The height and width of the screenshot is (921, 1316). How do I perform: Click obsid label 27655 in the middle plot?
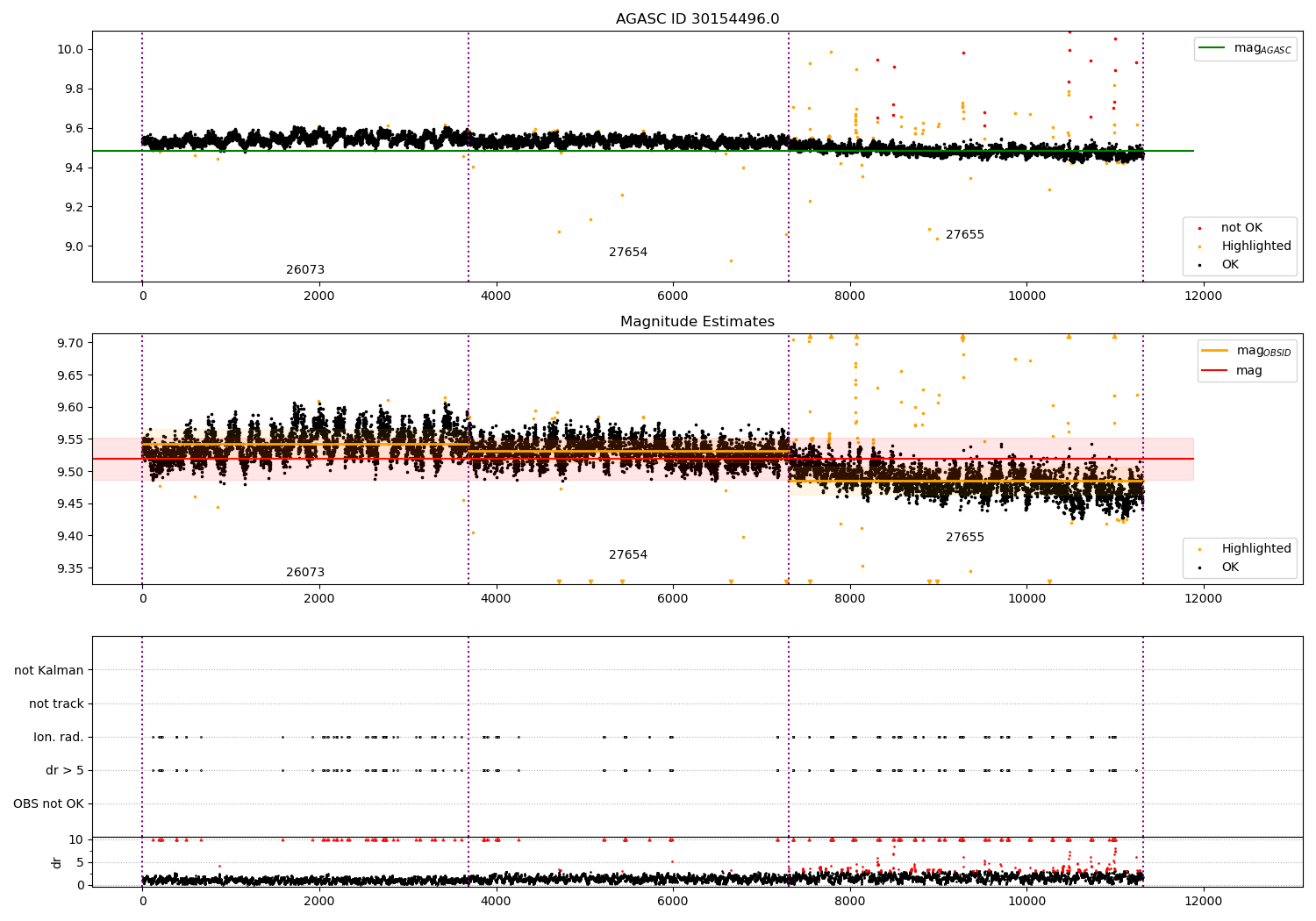click(965, 538)
